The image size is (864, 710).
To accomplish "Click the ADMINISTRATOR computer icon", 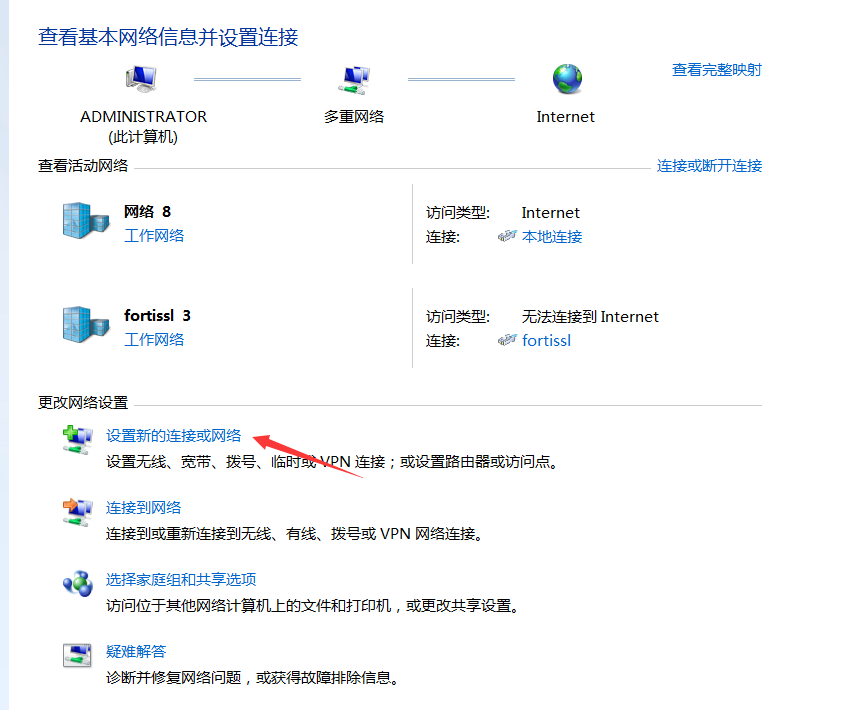I will click(x=143, y=80).
